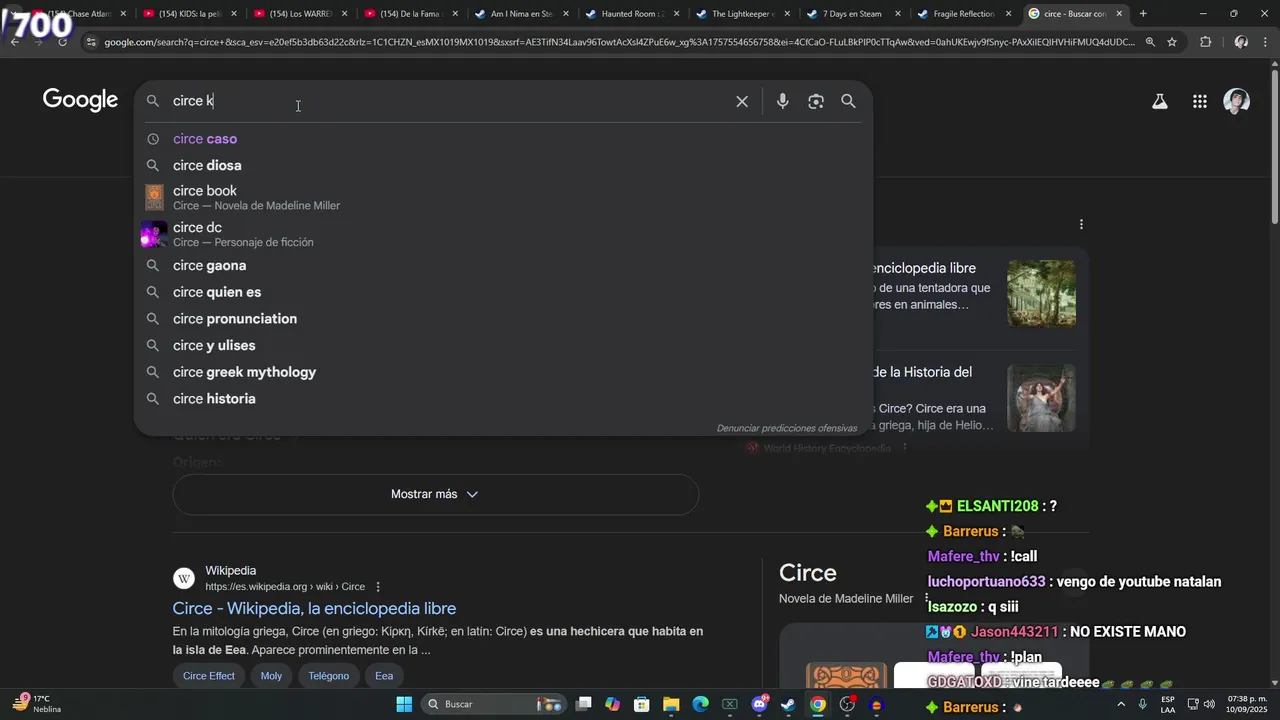This screenshot has height=720, width=1280.
Task: Open the clock and date showing 07:38 p. m.
Action: (1246, 704)
